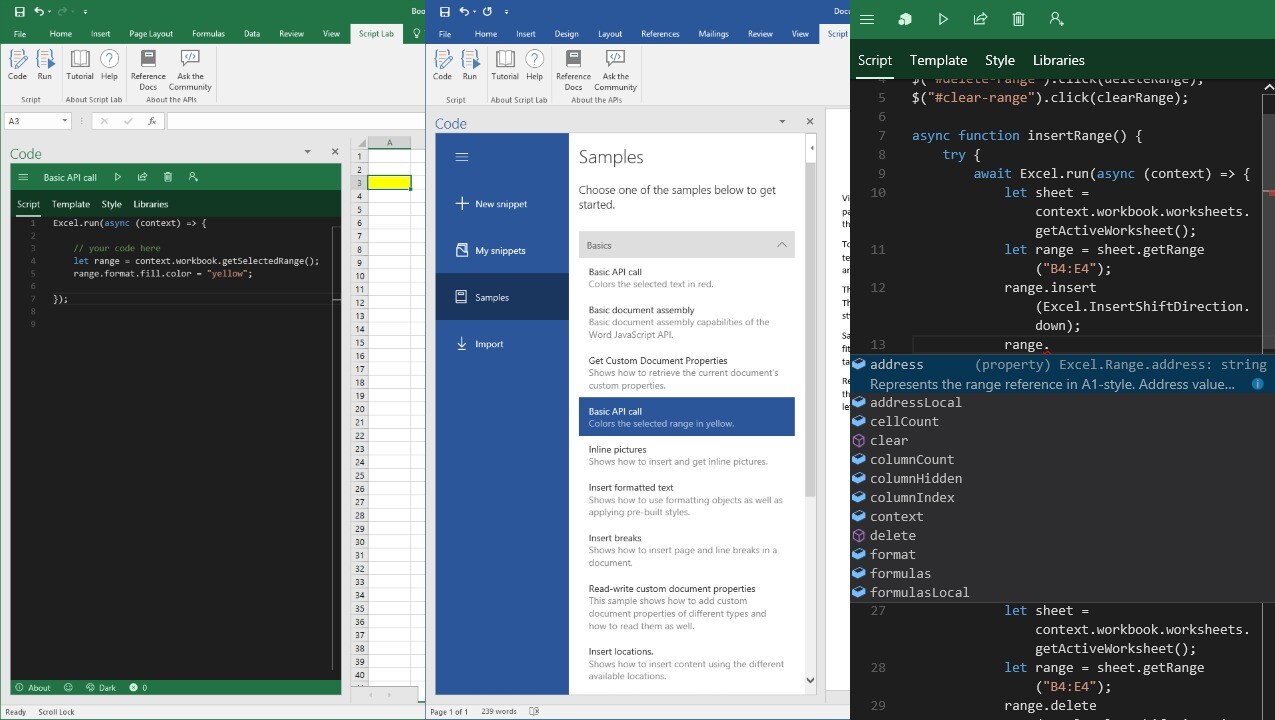Open the Design tab in Word
1275x720 pixels.
point(566,34)
